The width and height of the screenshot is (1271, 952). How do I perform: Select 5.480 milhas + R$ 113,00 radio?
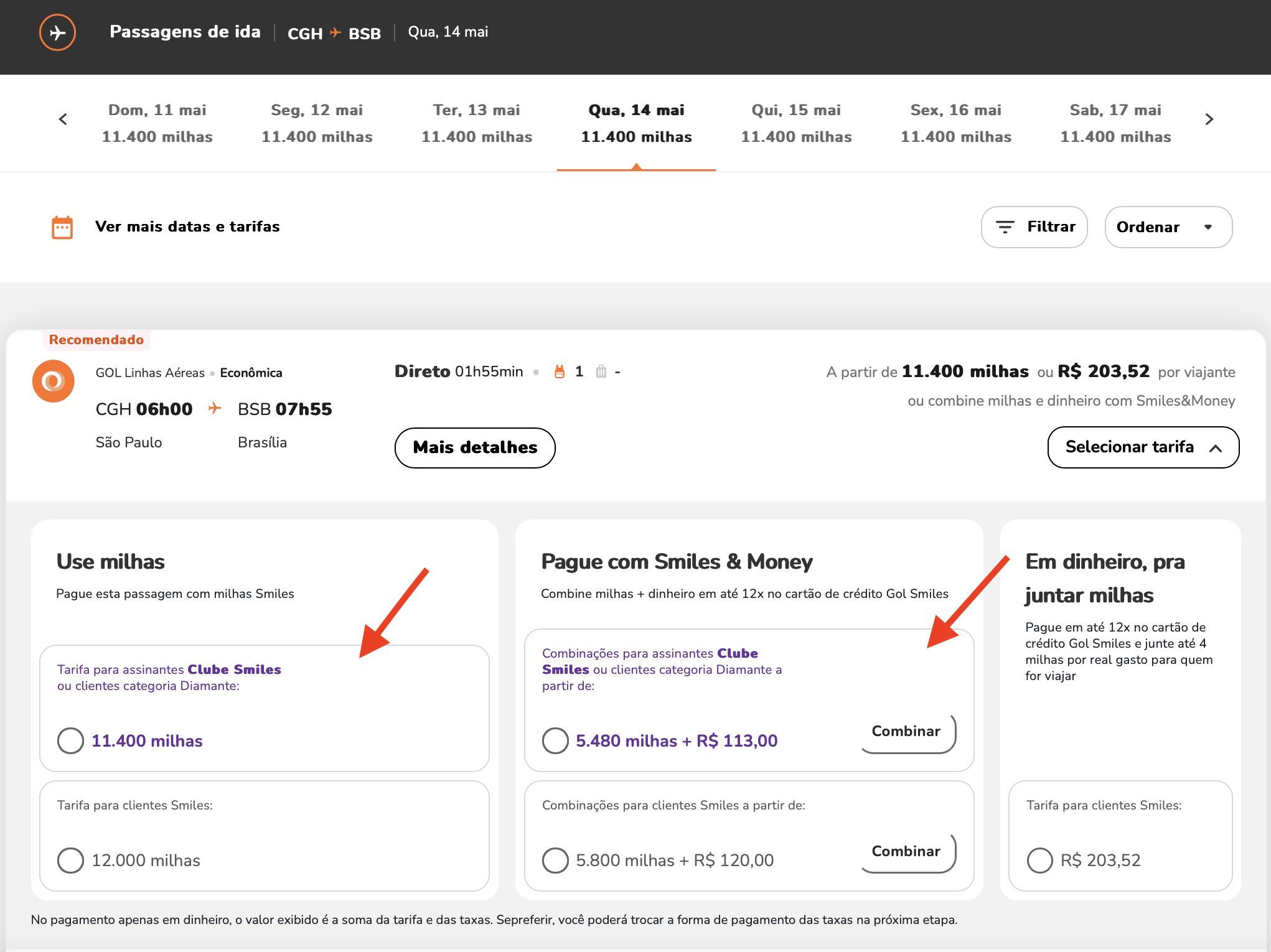click(x=555, y=740)
